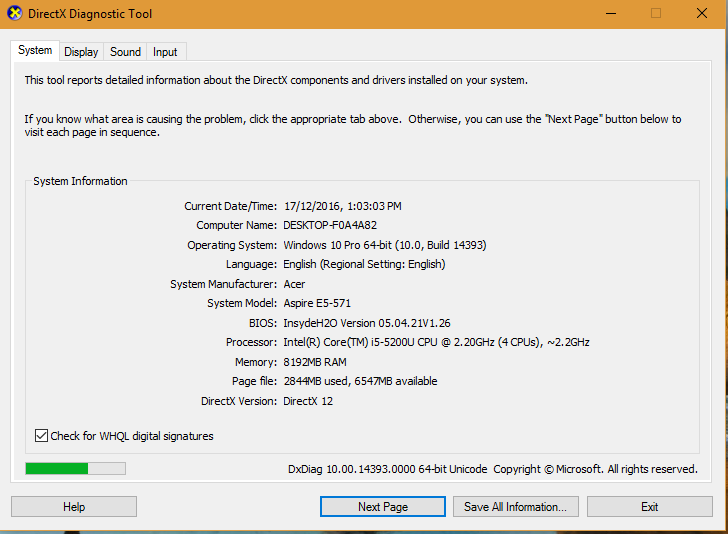728x534 pixels.
Task: Switch to the System tab
Action: (x=35, y=51)
